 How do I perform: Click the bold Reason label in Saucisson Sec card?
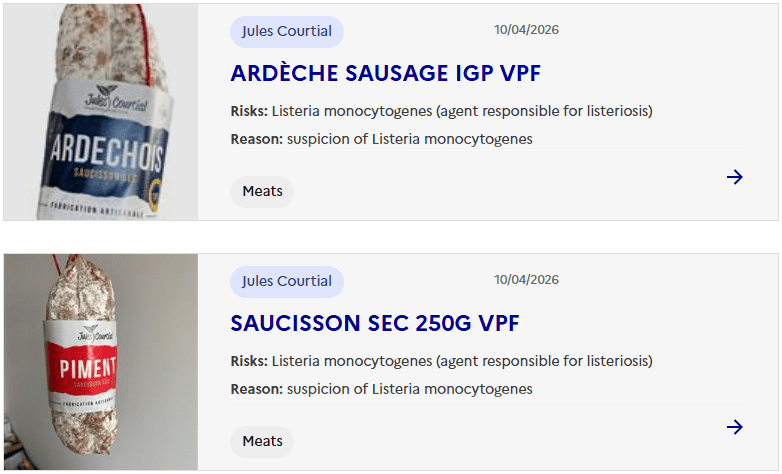point(256,389)
